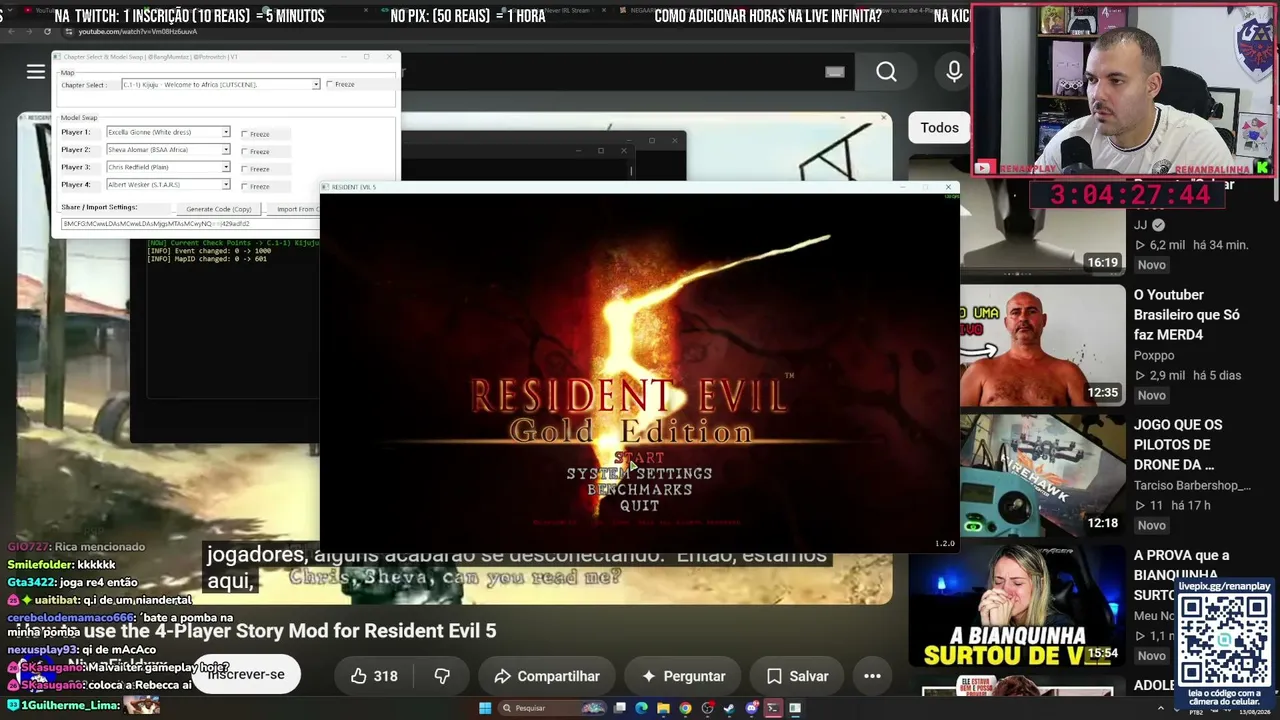Click the YouTube search magnifier icon
1280x720 pixels.
pos(886,72)
